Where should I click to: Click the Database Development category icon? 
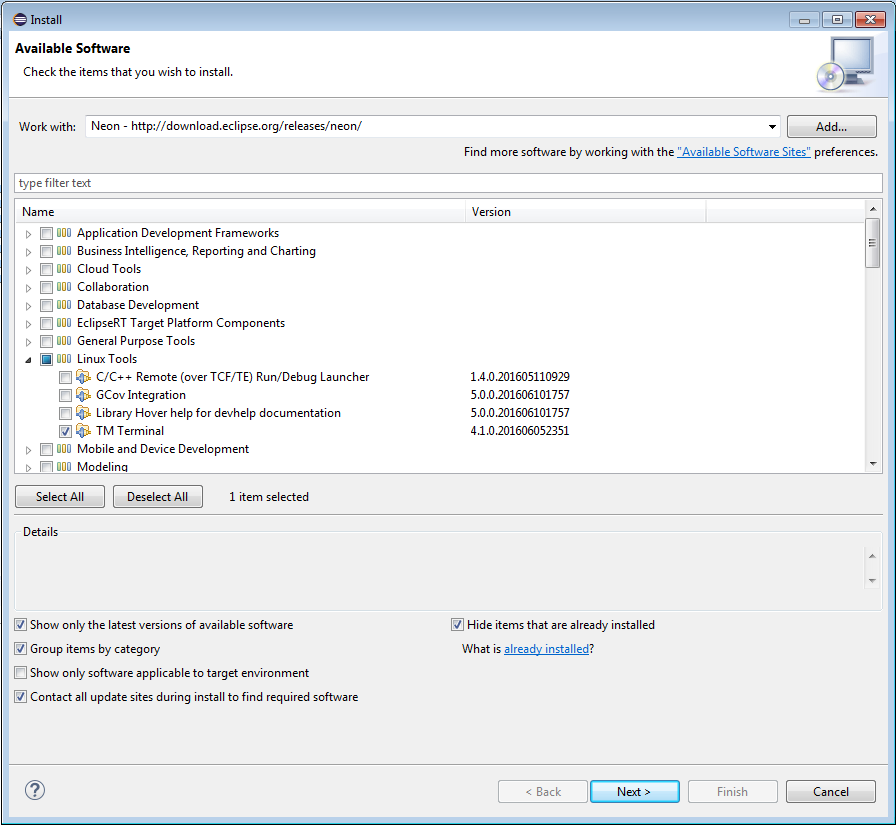(64, 305)
